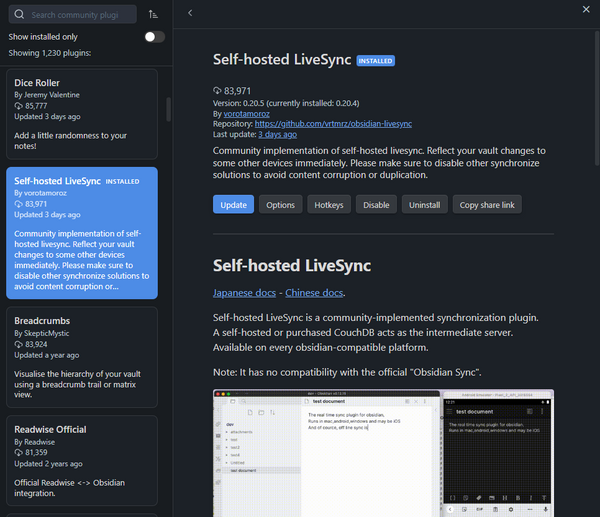Click the download count icon beside 83,971 in details
600x517 pixels.
[x=217, y=91]
